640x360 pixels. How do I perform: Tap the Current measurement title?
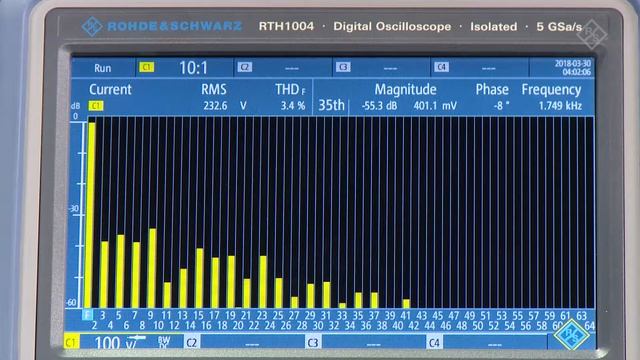tap(110, 89)
